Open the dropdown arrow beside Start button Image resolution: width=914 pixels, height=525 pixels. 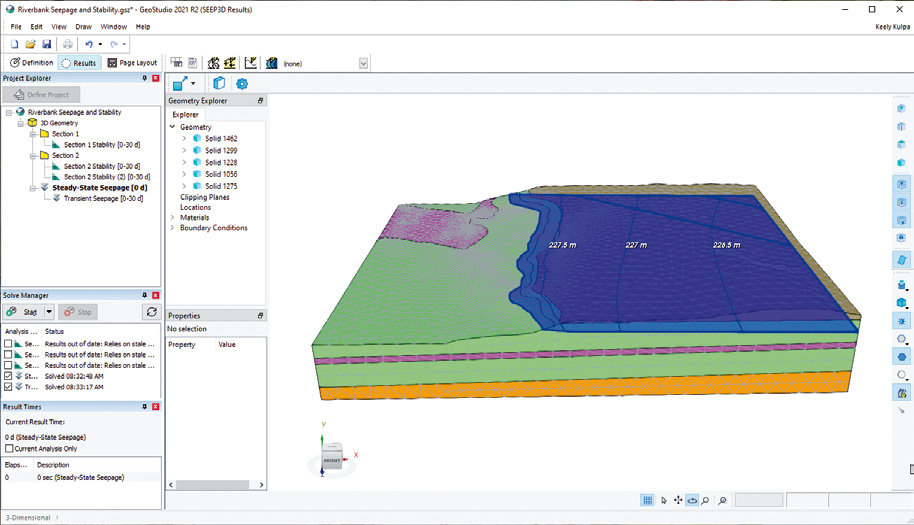pyautogui.click(x=49, y=312)
